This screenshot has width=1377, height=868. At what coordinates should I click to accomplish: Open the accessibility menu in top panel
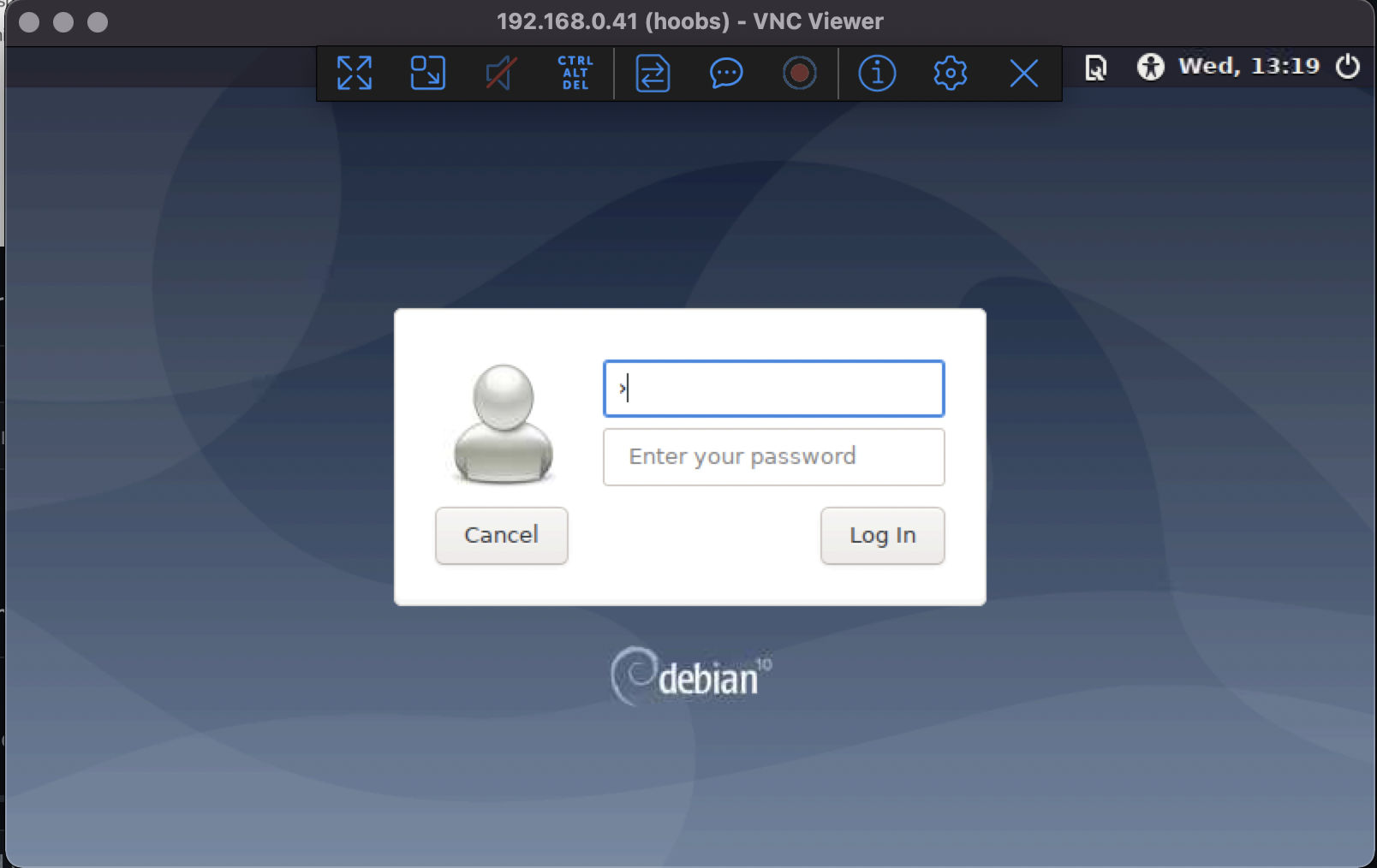1151,66
